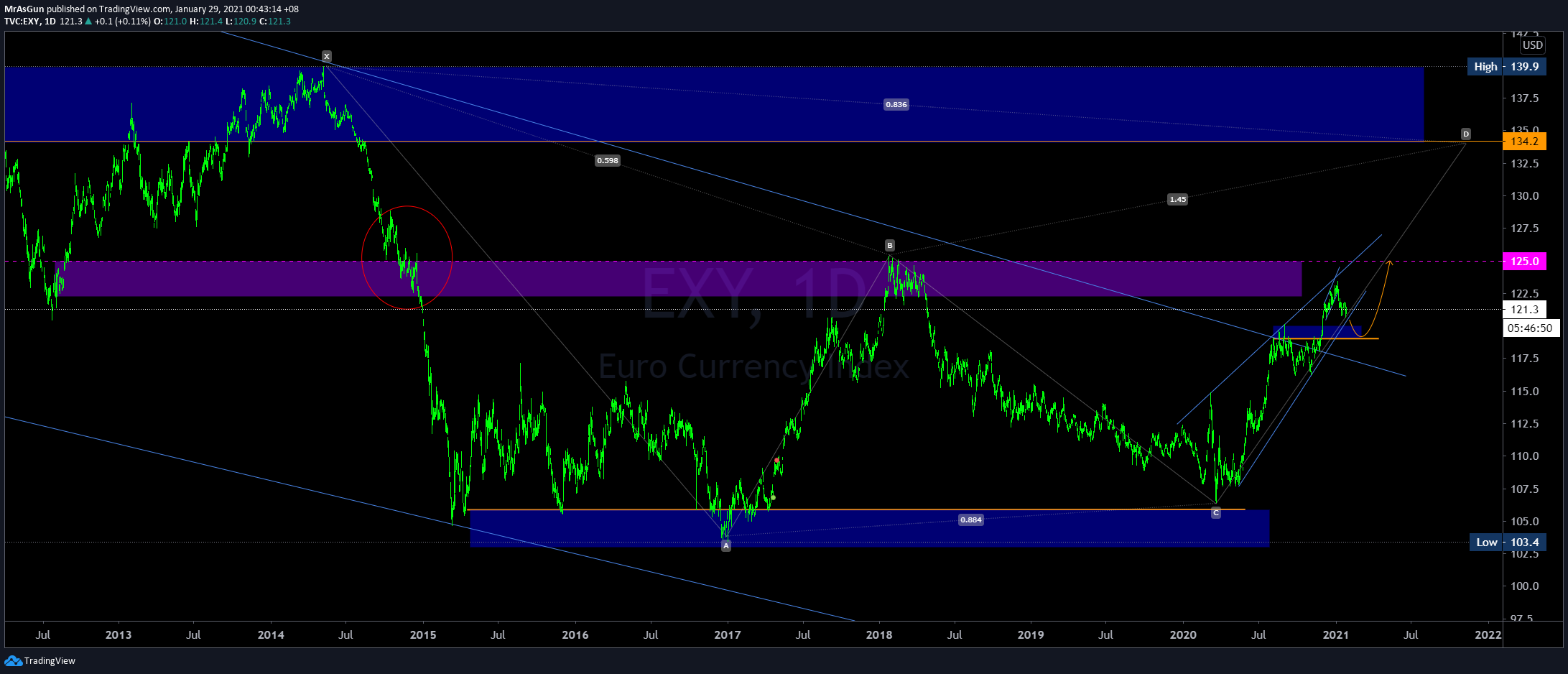The image size is (1568, 674).
Task: Click the orange 134.2 price tag
Action: coord(1524,142)
